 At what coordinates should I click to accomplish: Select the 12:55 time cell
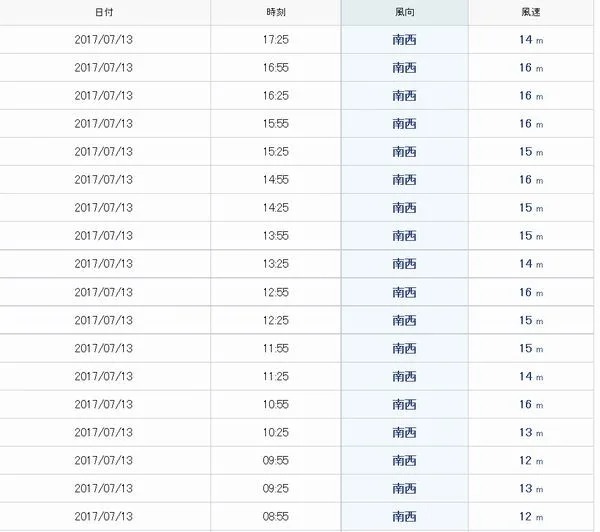276,292
